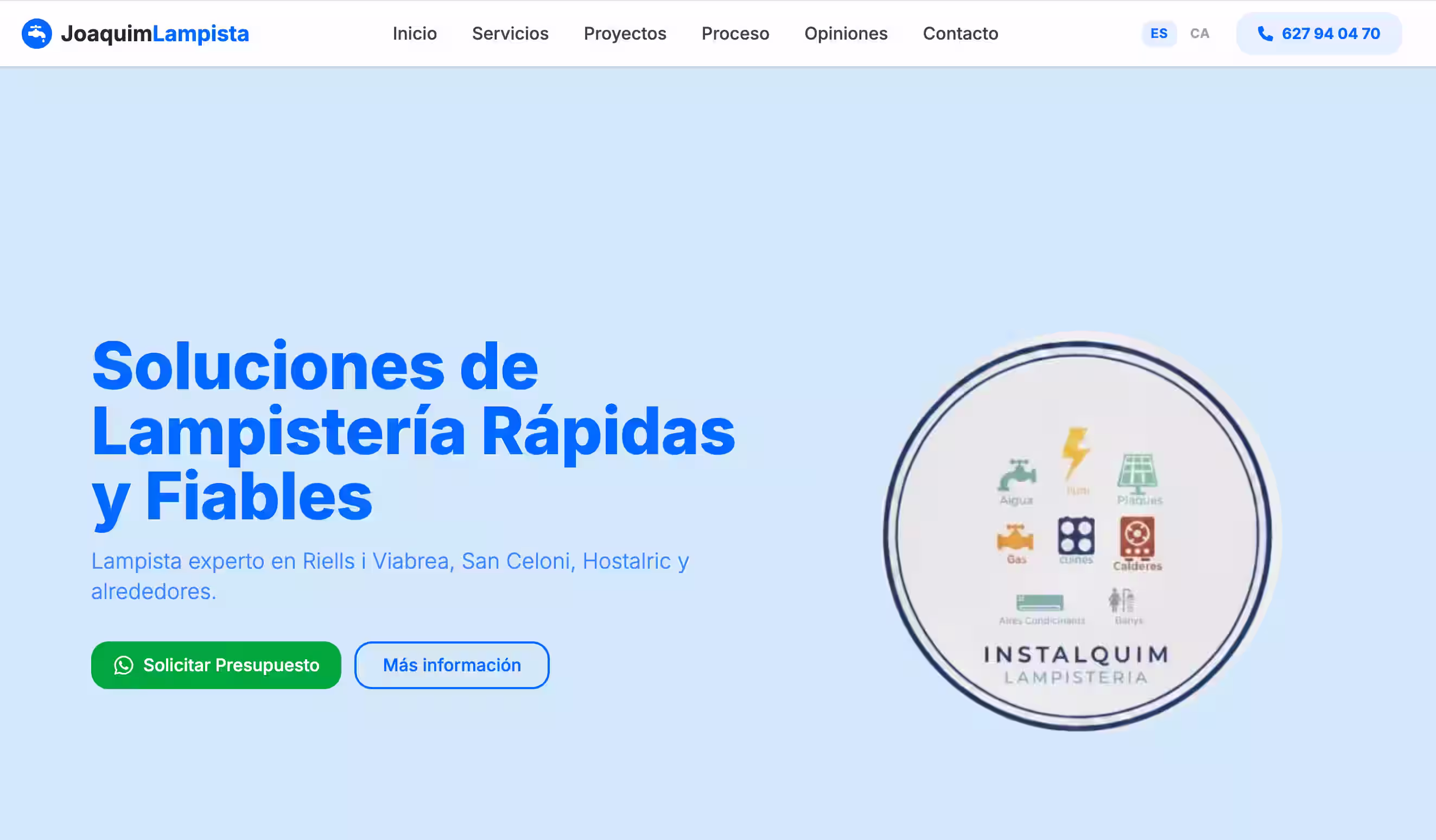The width and height of the screenshot is (1436, 840).
Task: Select the Proceso menu item
Action: [735, 34]
